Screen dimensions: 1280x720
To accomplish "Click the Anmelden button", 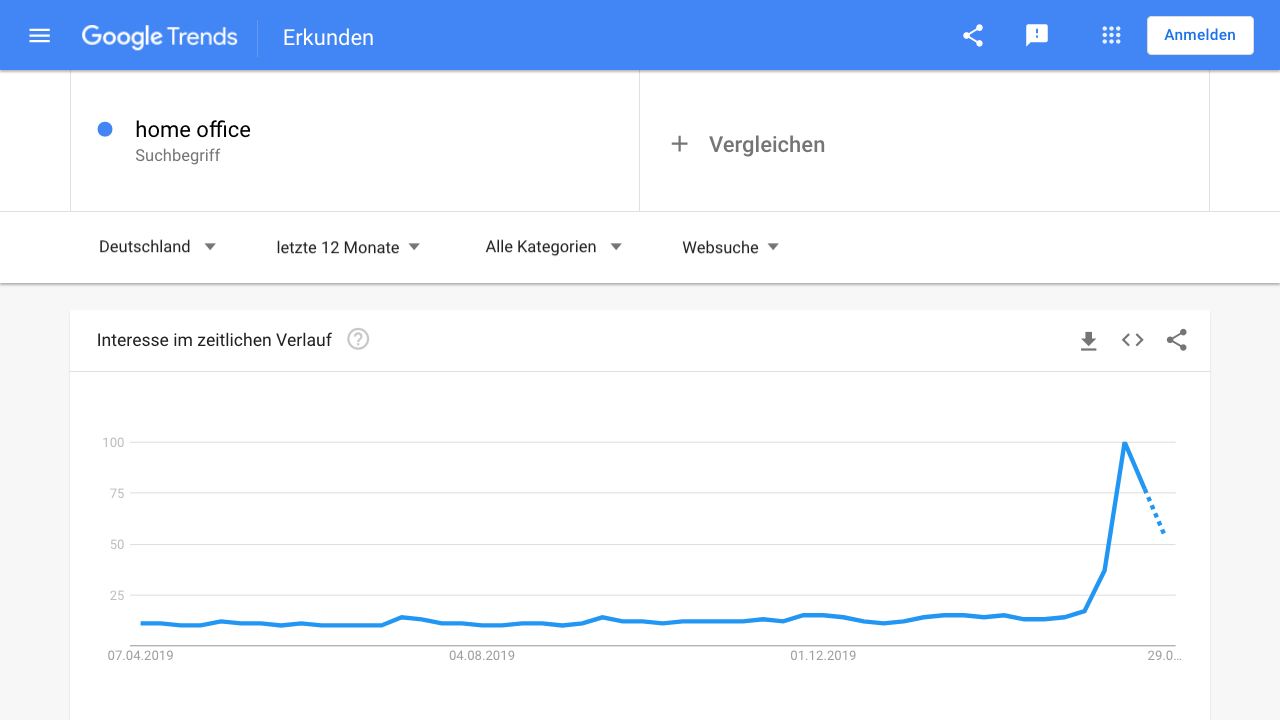I will coord(1200,35).
